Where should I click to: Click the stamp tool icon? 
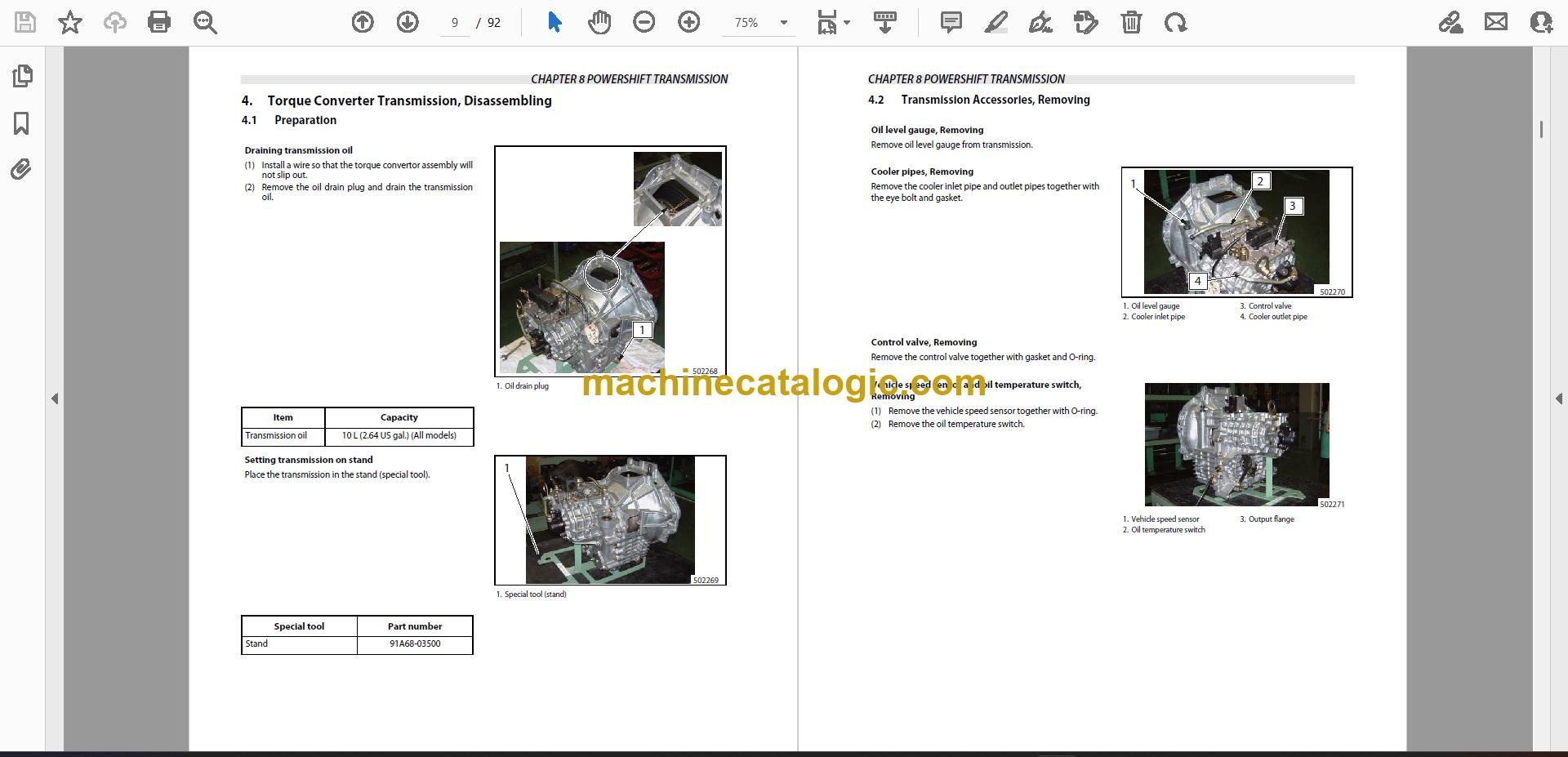[1086, 22]
